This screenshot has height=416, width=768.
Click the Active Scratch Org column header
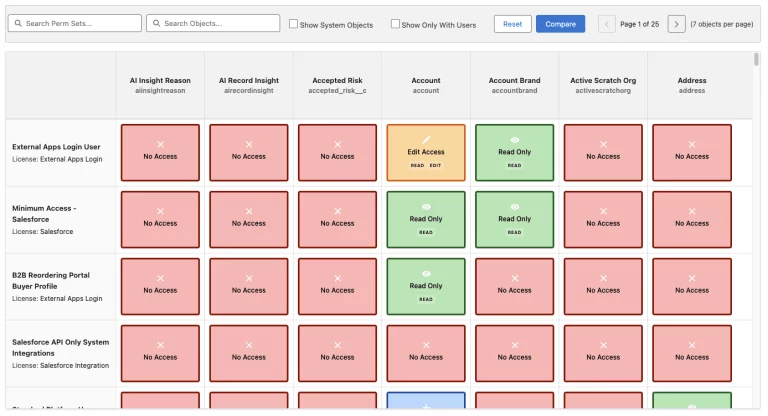point(603,85)
